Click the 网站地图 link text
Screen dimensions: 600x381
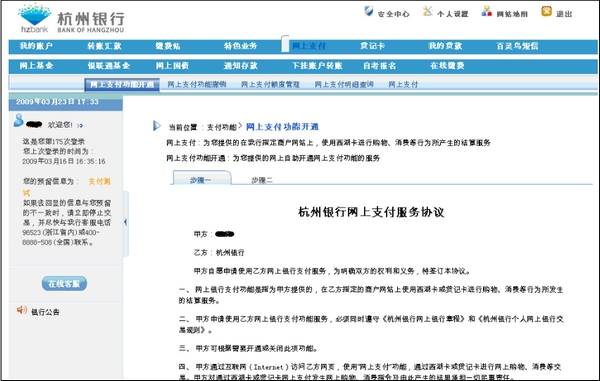(512, 14)
